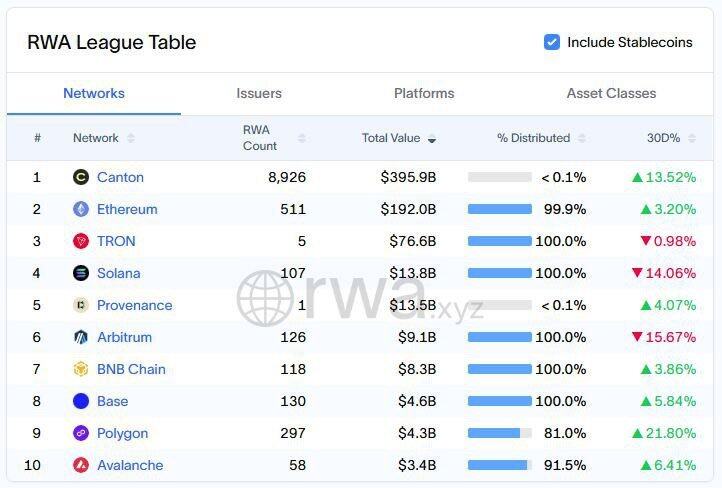Click the Ethereum diamond logo icon

[x=81, y=209]
